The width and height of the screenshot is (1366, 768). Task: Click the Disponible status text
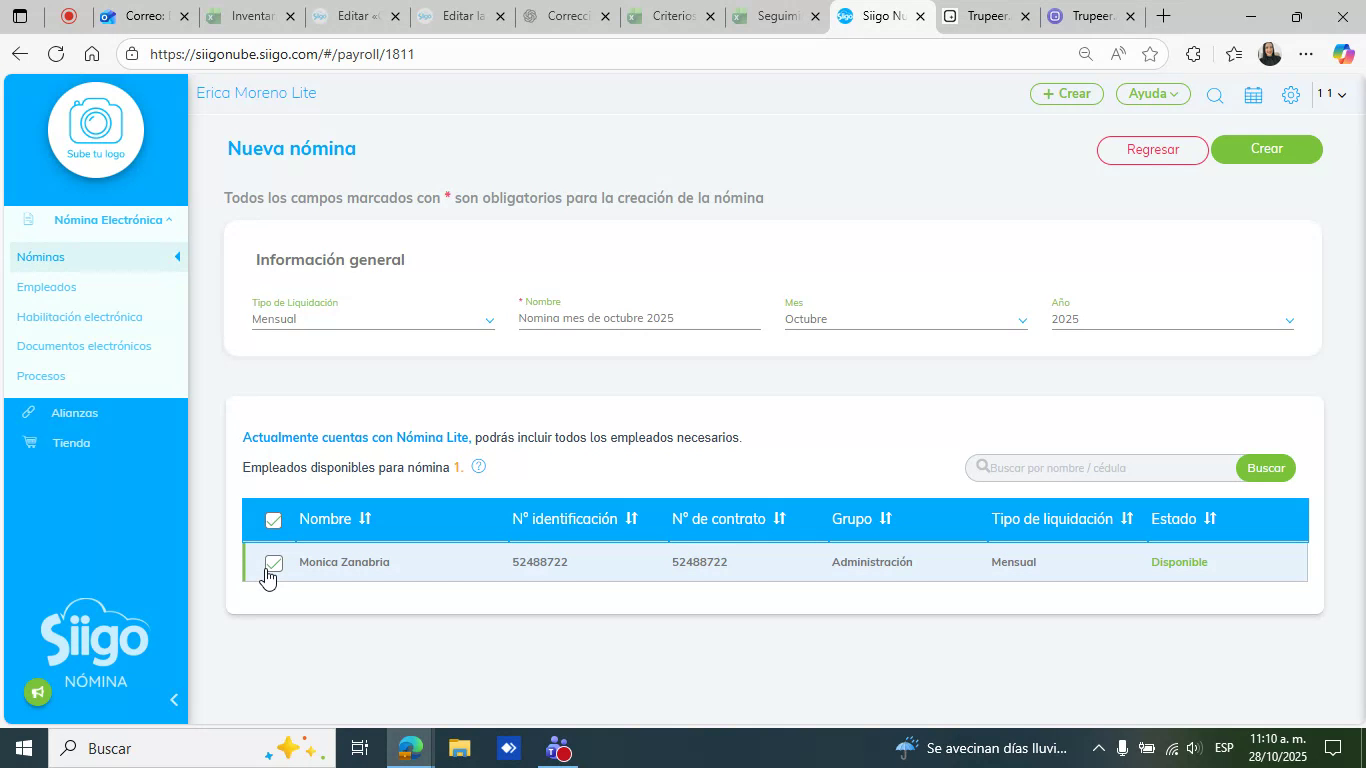point(1179,562)
